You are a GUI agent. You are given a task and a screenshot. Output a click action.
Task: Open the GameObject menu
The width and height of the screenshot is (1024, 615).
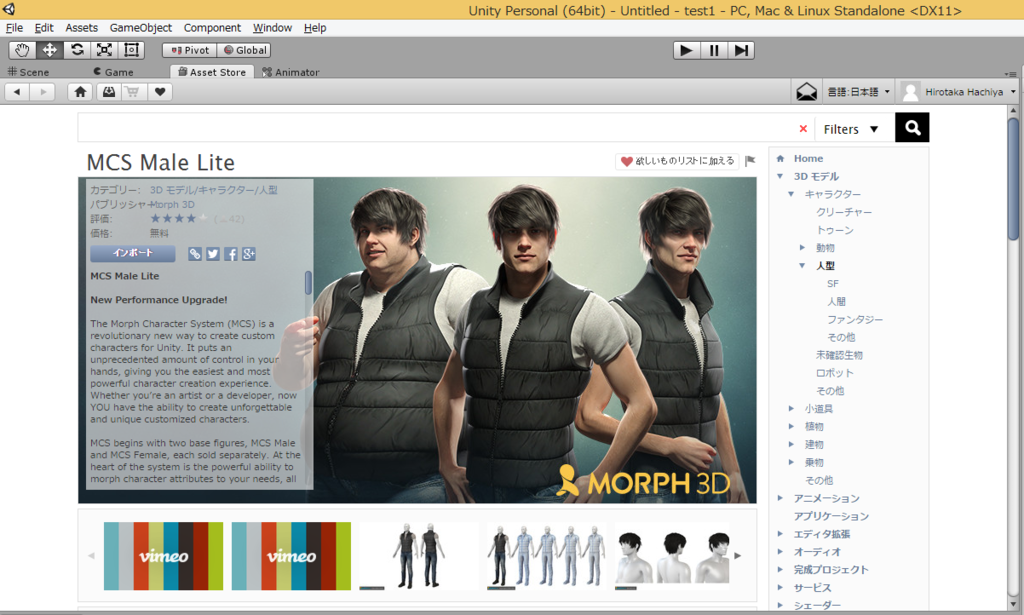pos(140,27)
